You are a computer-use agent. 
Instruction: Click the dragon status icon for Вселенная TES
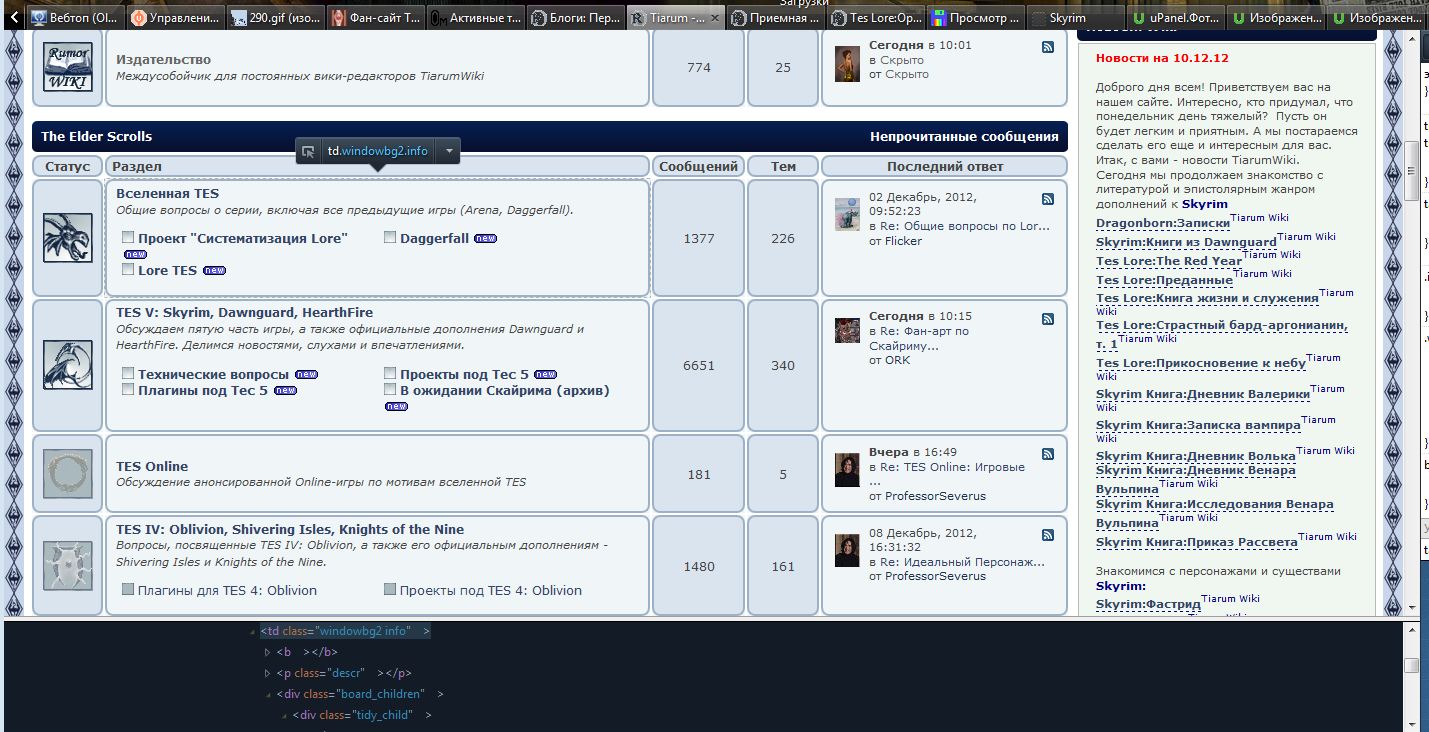(68, 237)
